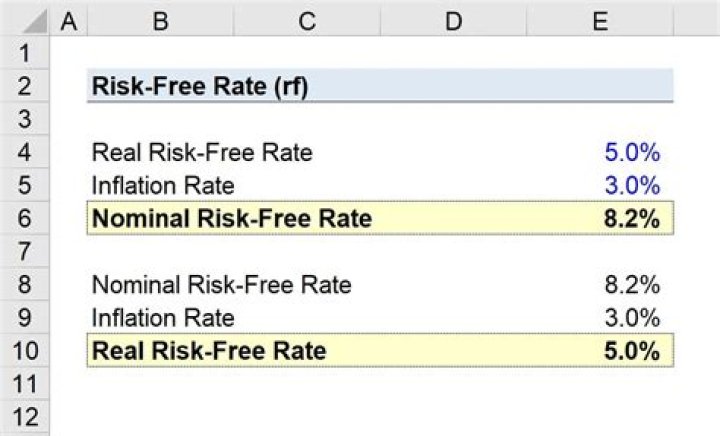The image size is (720, 436).
Task: Select column B header
Action: [160, 19]
